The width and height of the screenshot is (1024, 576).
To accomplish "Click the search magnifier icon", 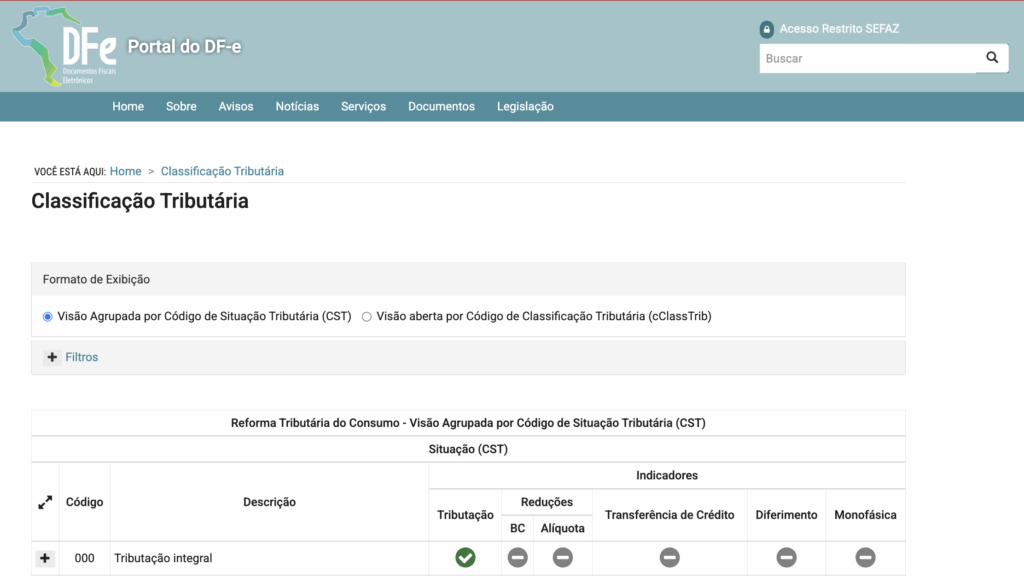I will tap(991, 58).
